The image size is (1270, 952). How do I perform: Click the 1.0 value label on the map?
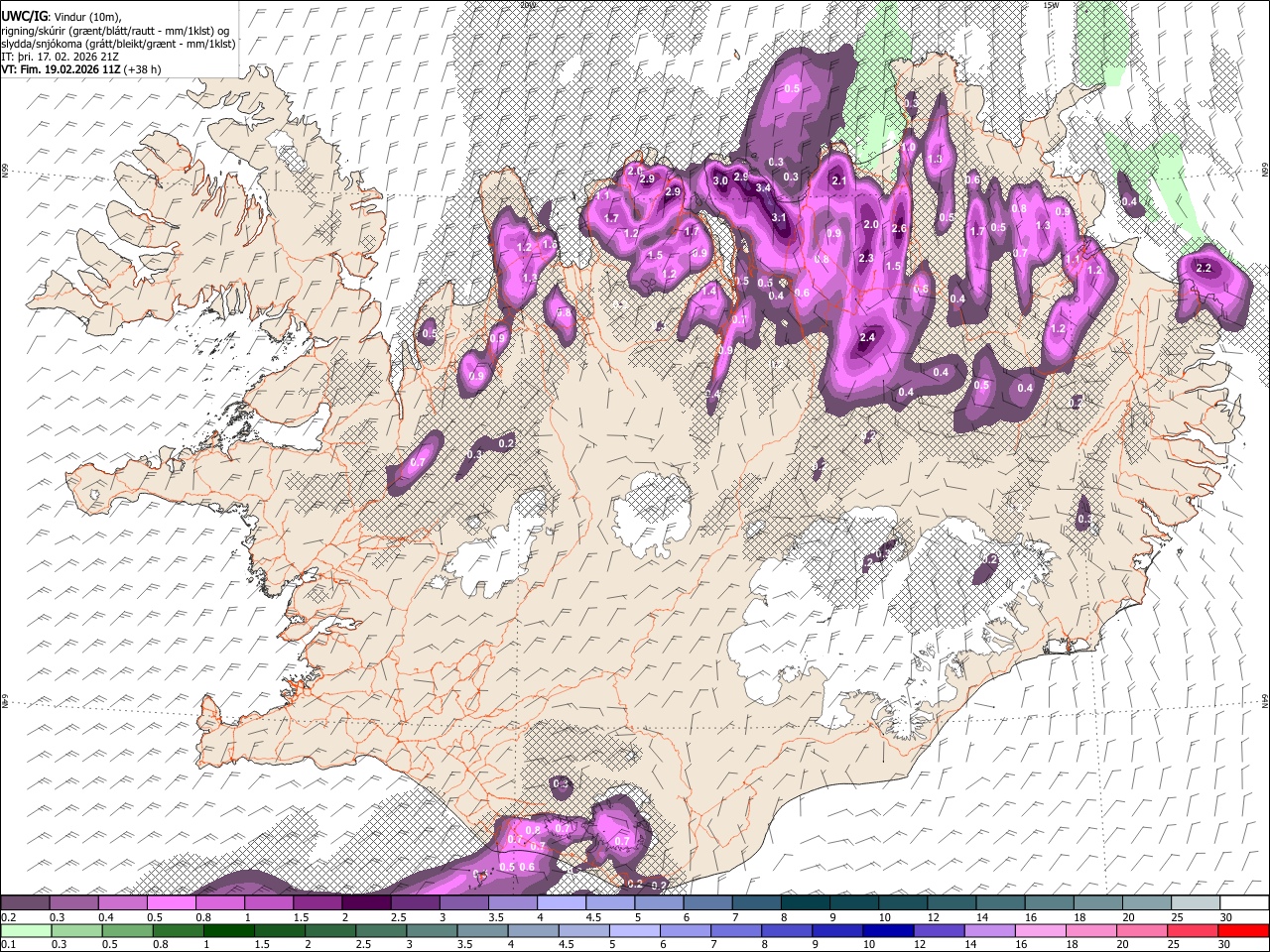[908, 147]
